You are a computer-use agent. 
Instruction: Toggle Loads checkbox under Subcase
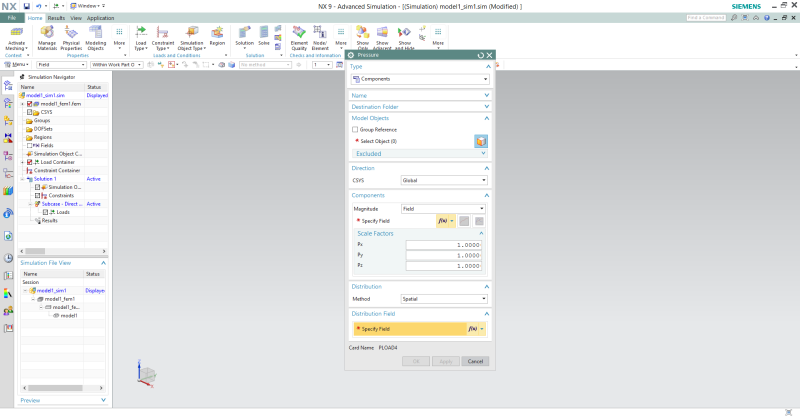click(x=45, y=212)
